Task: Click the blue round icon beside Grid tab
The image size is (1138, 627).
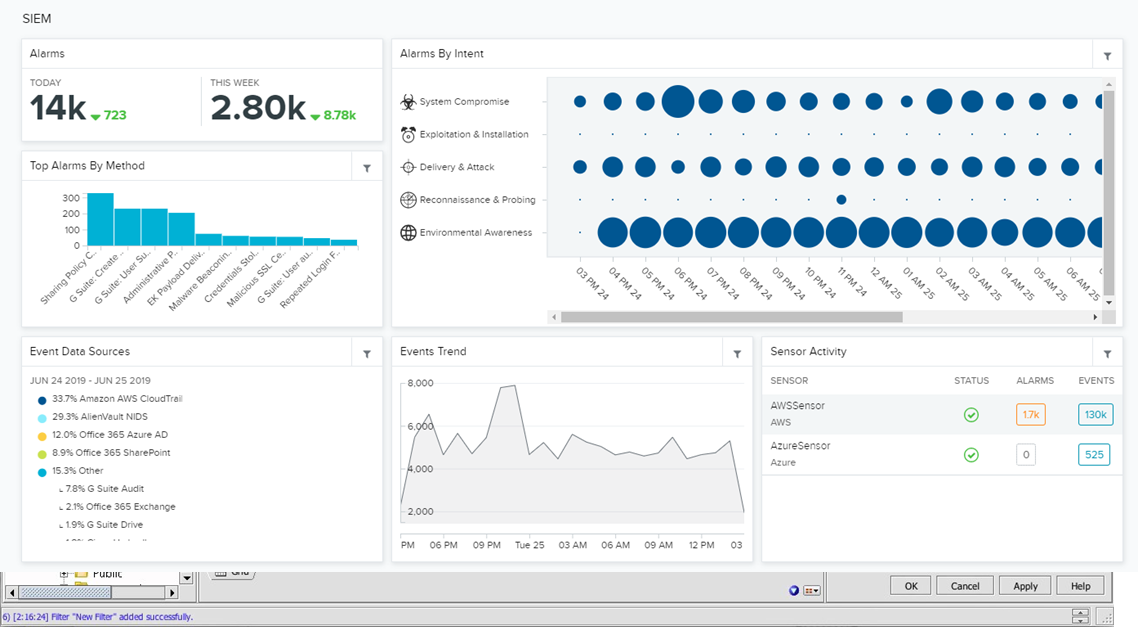Action: [794, 591]
